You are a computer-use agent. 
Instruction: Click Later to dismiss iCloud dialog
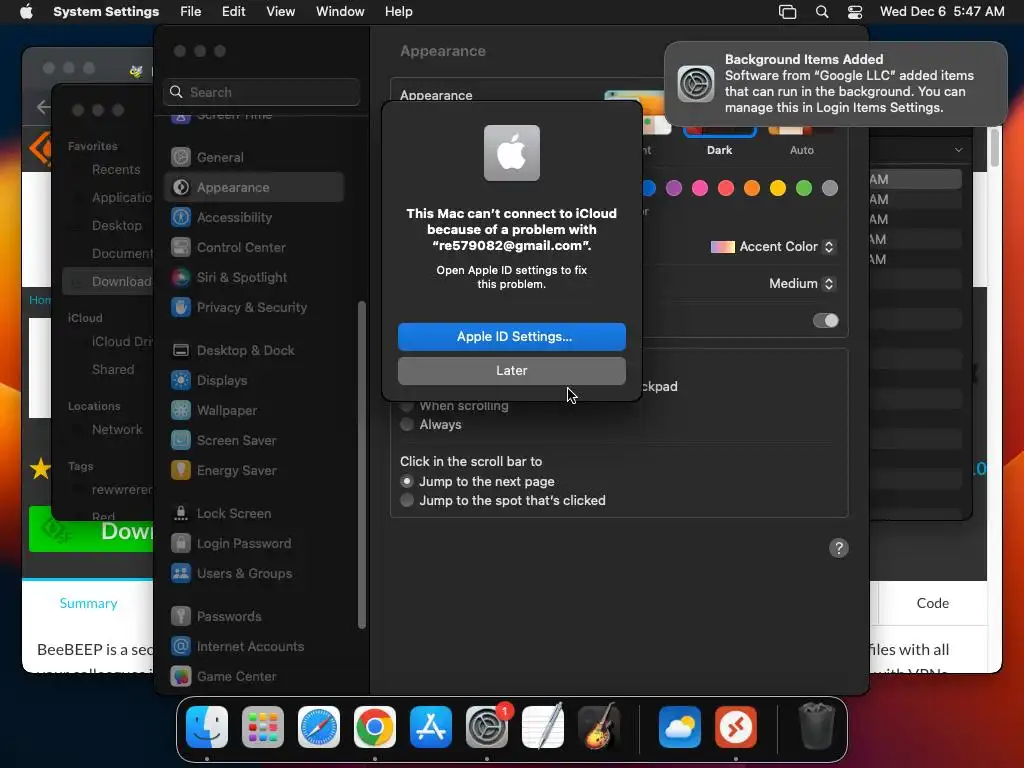pyautogui.click(x=511, y=371)
